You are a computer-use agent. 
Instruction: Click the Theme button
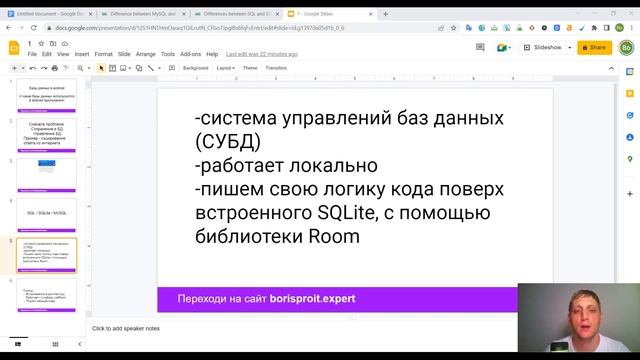(x=250, y=68)
